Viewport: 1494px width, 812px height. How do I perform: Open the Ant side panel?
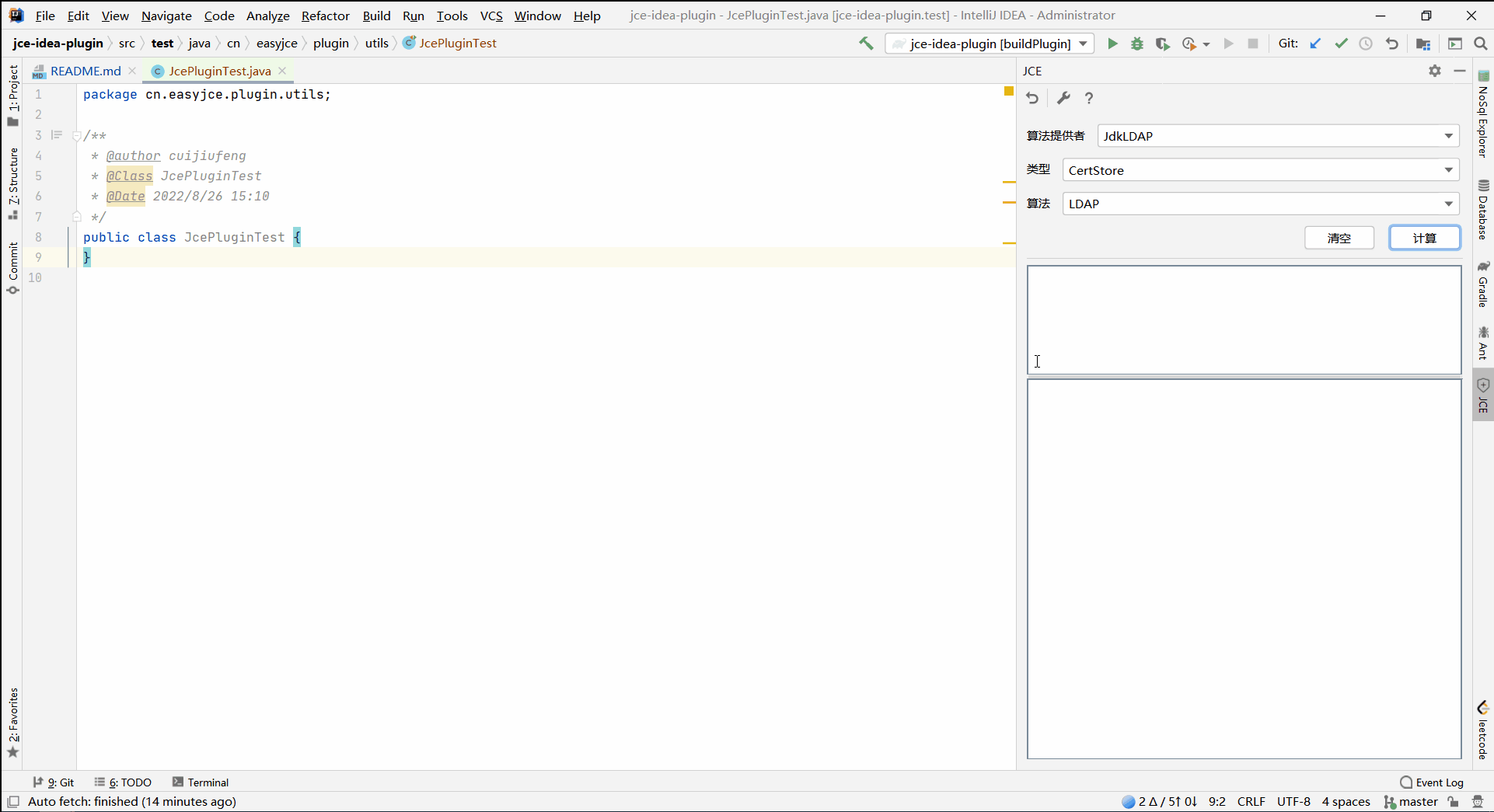[1483, 343]
